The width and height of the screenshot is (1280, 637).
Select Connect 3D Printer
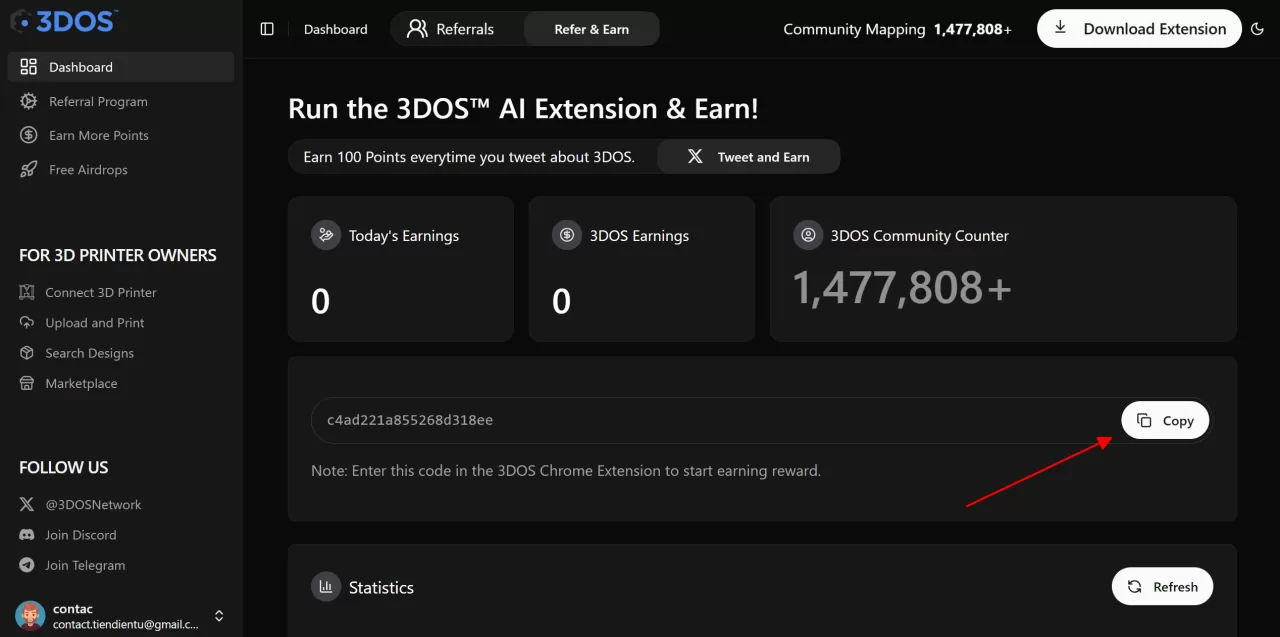100,292
